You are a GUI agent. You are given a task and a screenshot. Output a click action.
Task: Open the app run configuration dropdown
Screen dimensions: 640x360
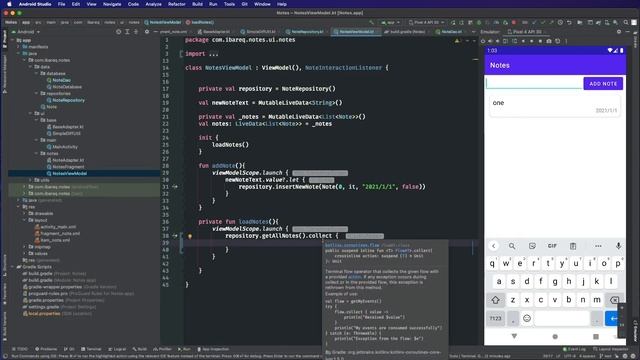click(x=391, y=22)
